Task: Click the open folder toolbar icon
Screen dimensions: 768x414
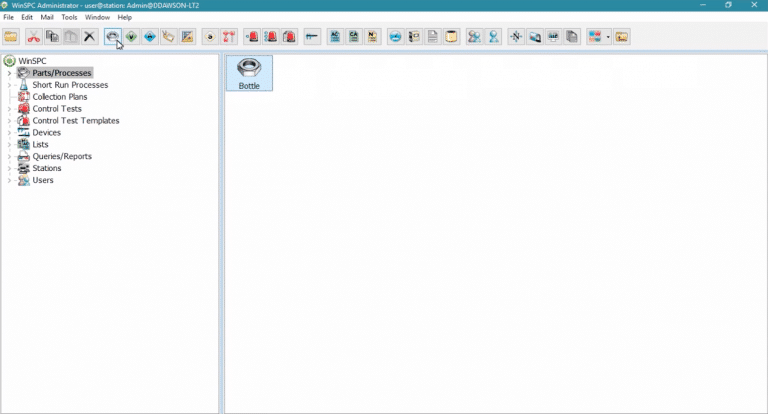Action: click(x=11, y=37)
